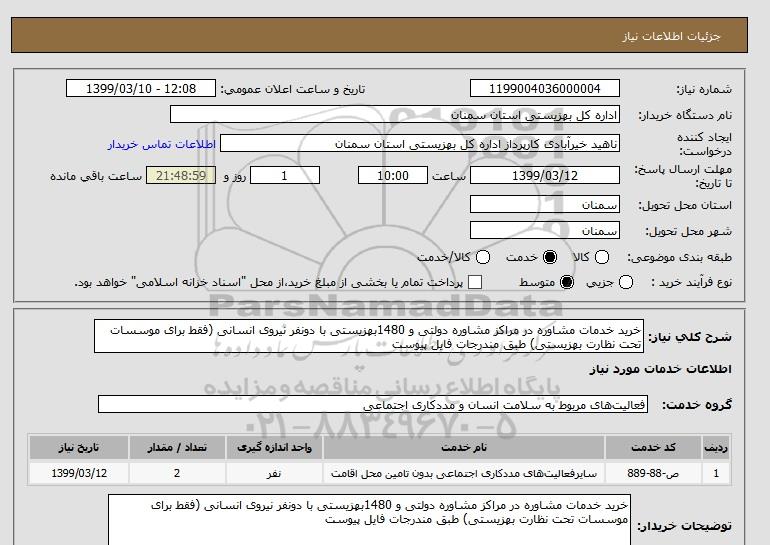This screenshot has height=545, width=770.
Task: Click service code cell ص-88-889
Action: tap(653, 473)
